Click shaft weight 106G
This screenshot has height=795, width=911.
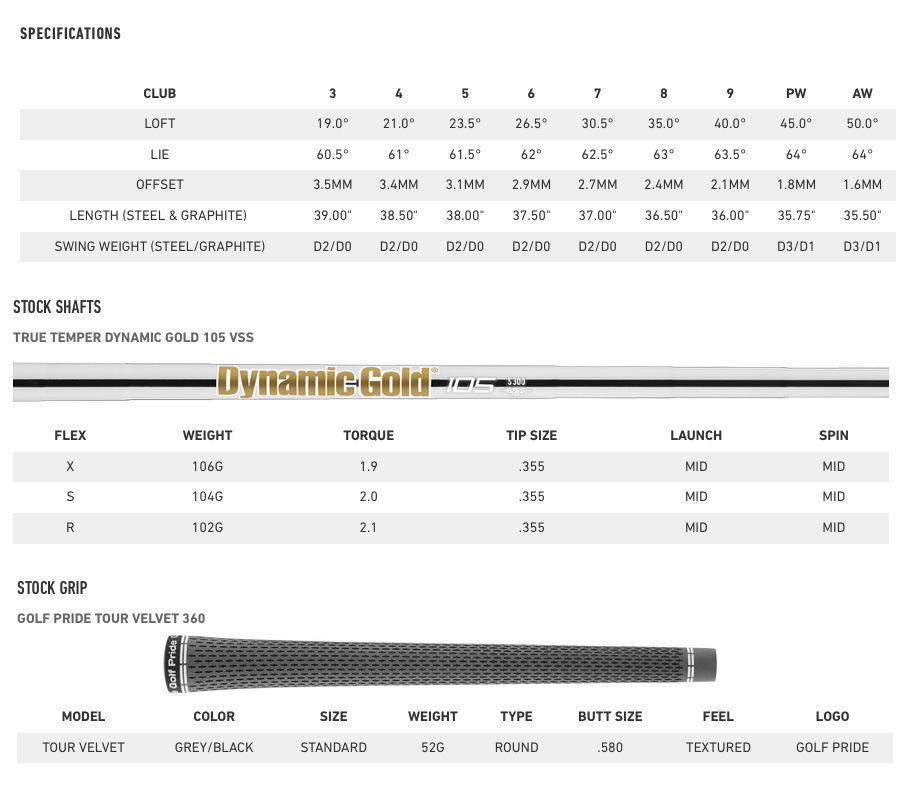pyautogui.click(x=207, y=467)
